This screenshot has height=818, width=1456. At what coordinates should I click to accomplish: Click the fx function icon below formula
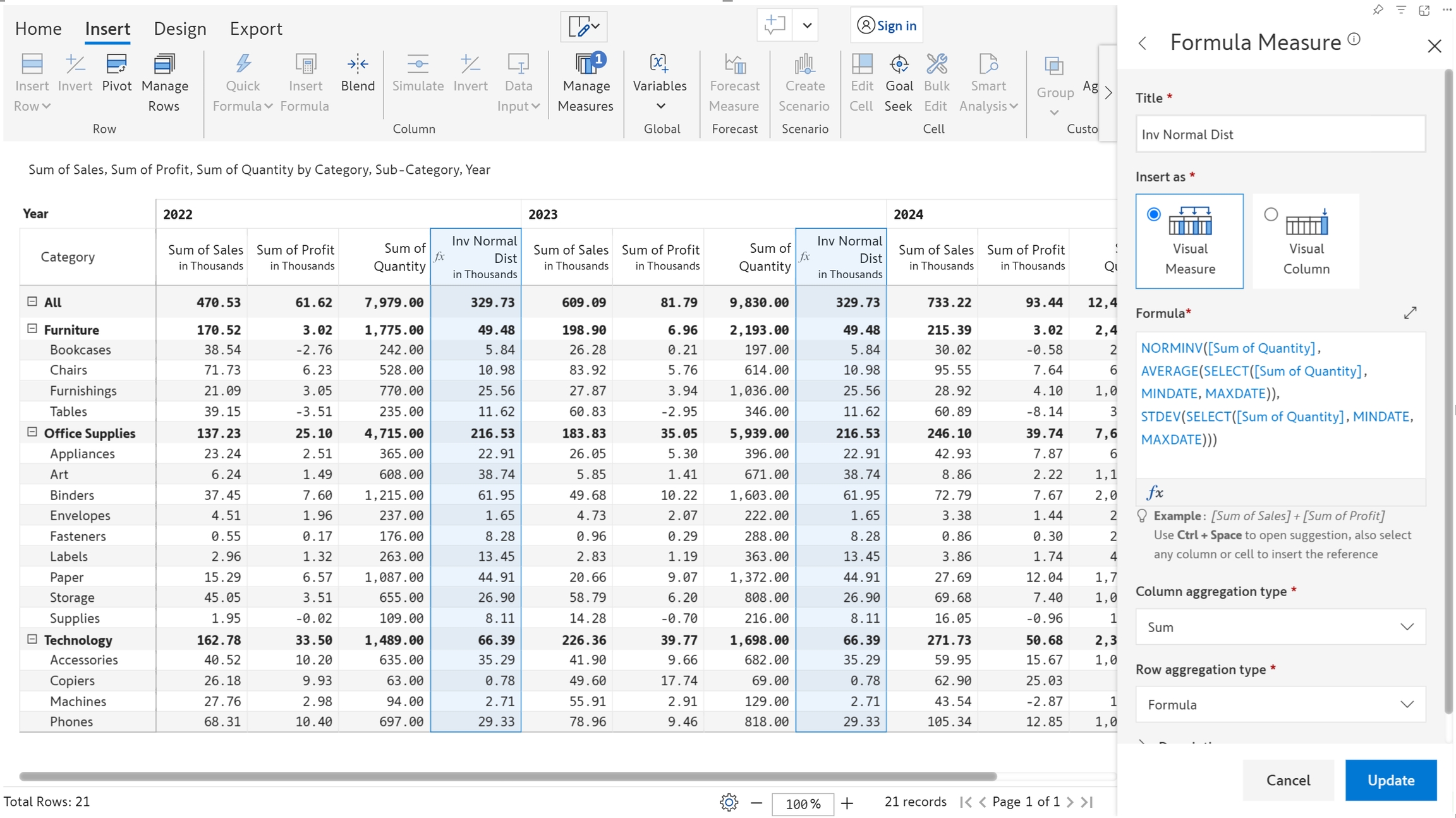[x=1155, y=492]
